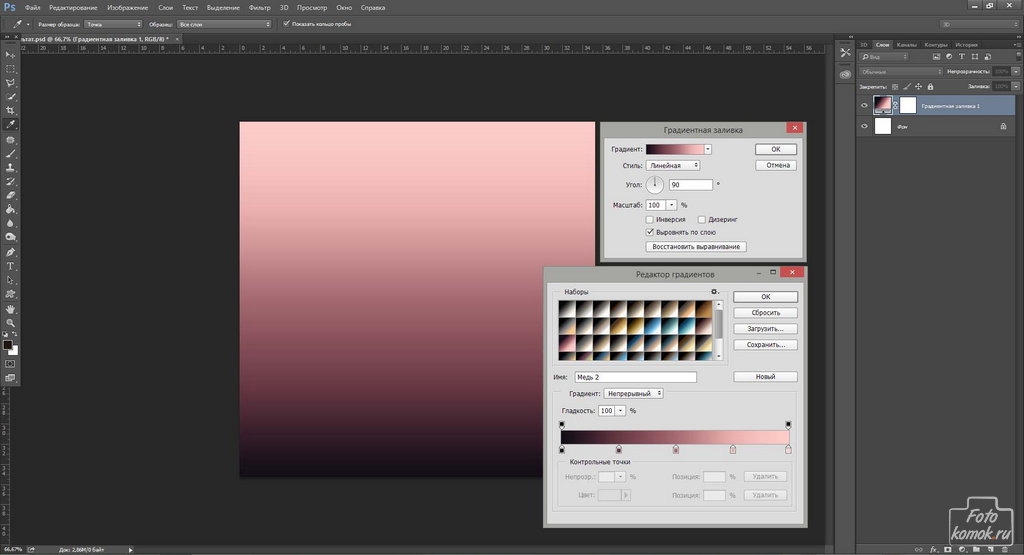Open gradient type dropdown showing Непрерывный
The width and height of the screenshot is (1024, 555).
coord(634,394)
